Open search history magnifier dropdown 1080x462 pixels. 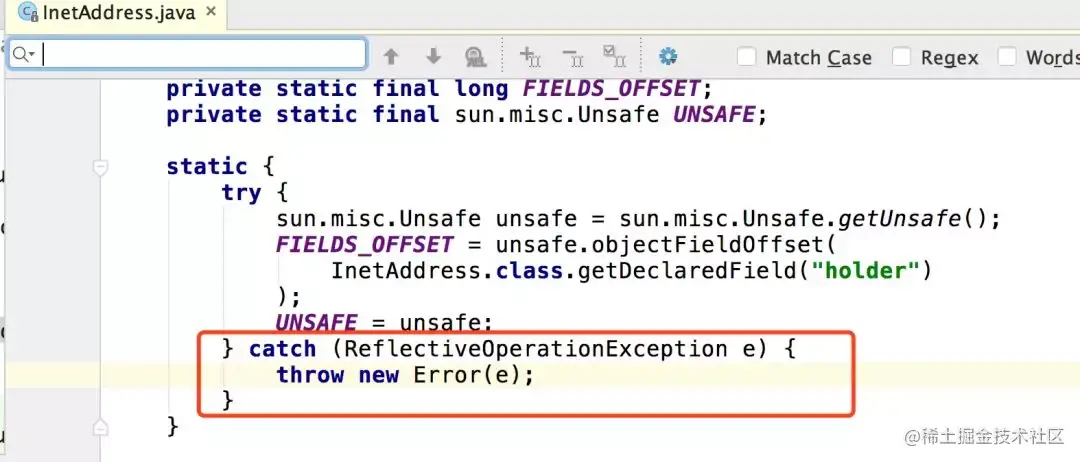click(23, 54)
